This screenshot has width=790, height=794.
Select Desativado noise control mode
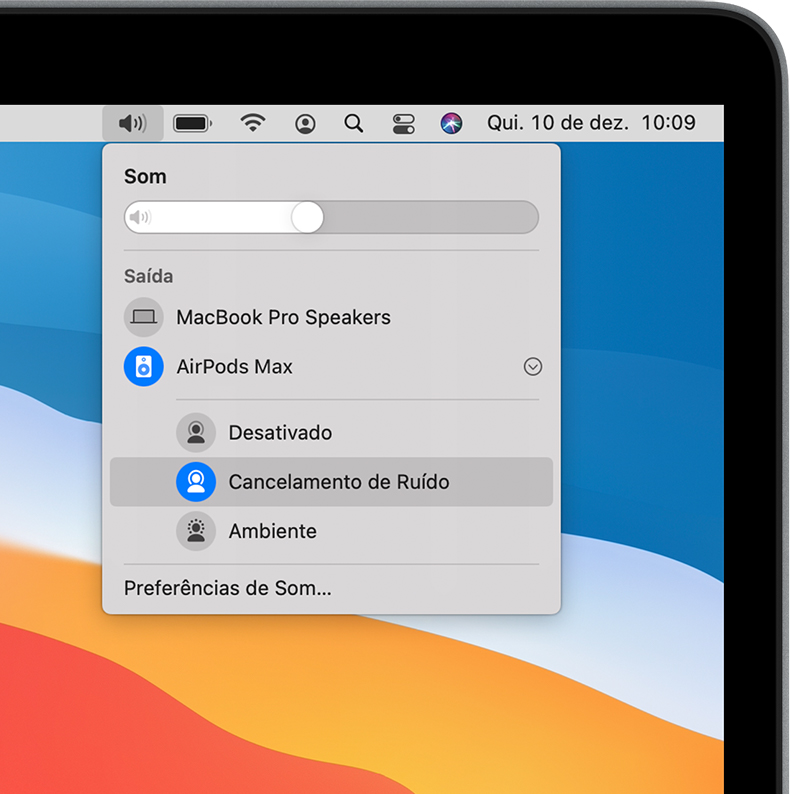point(280,433)
